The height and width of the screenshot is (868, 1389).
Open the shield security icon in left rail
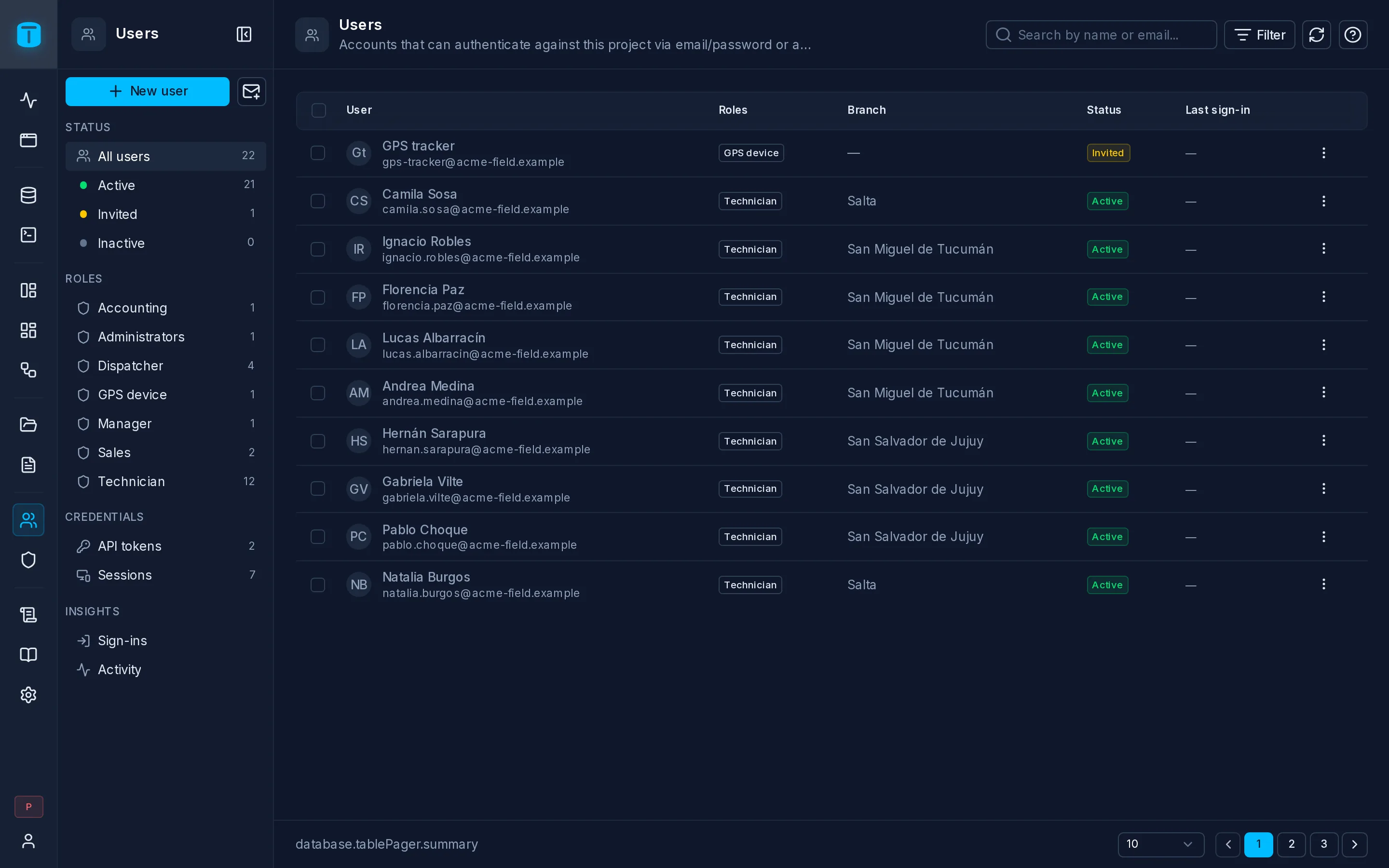(29, 560)
